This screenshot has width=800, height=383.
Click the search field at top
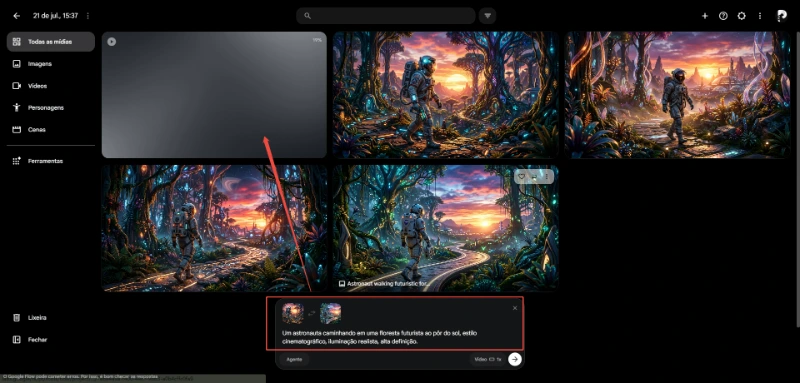(386, 16)
